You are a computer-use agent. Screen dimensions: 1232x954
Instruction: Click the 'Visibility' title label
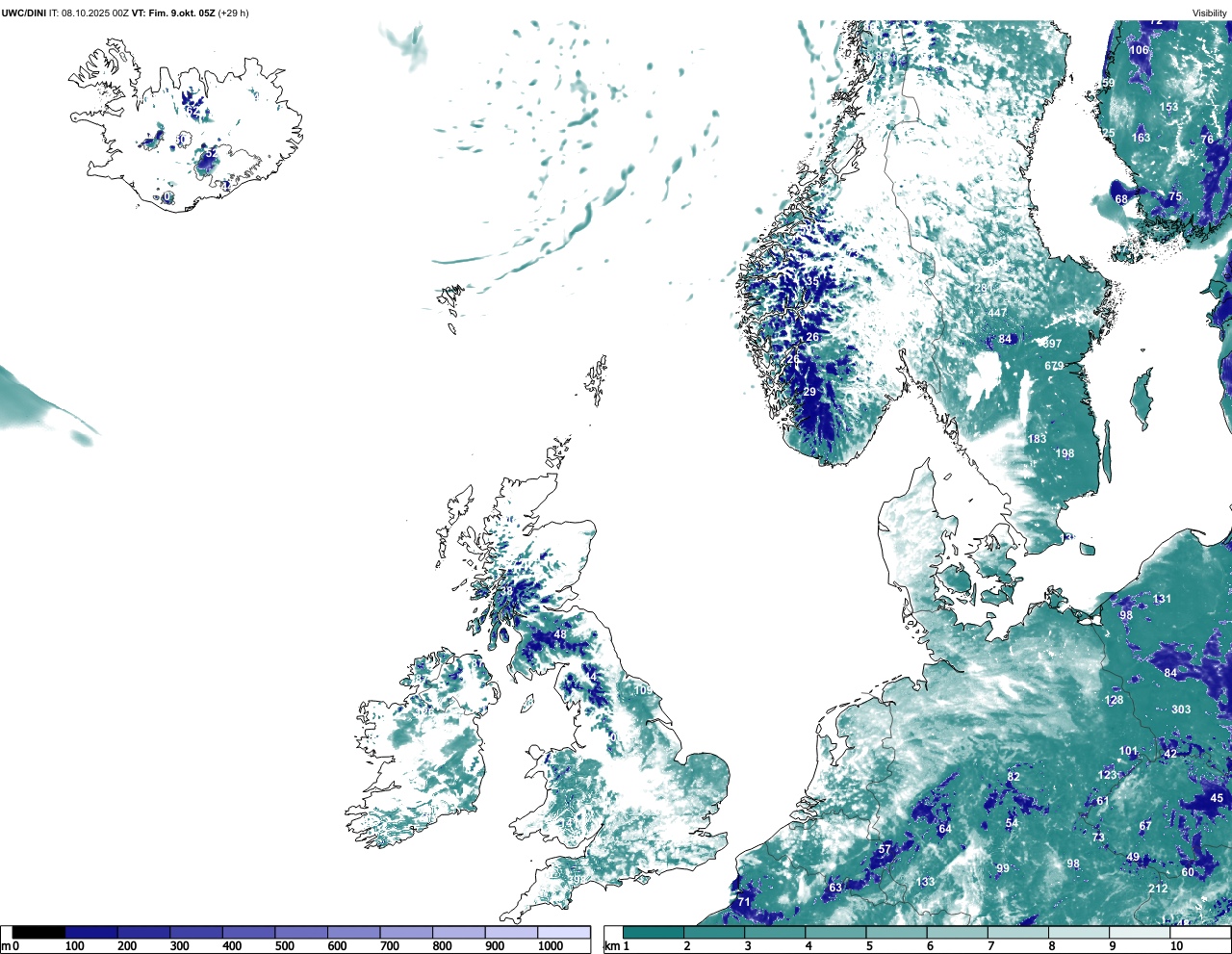(1210, 13)
